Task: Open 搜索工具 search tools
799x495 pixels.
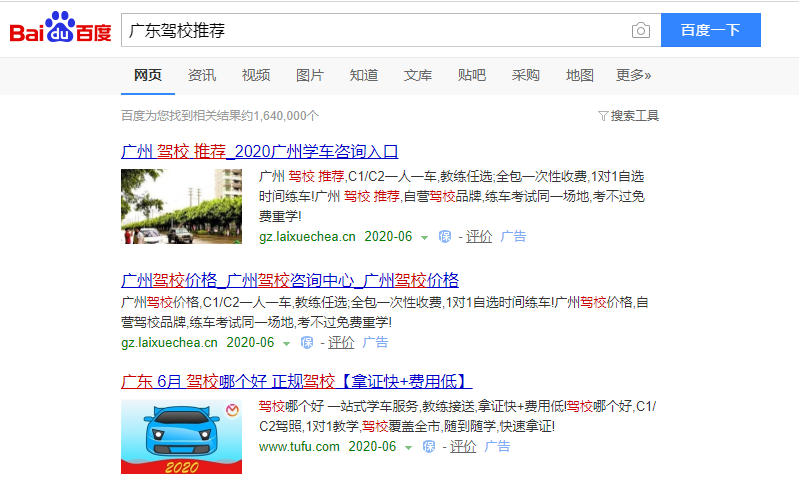Action: tap(634, 116)
